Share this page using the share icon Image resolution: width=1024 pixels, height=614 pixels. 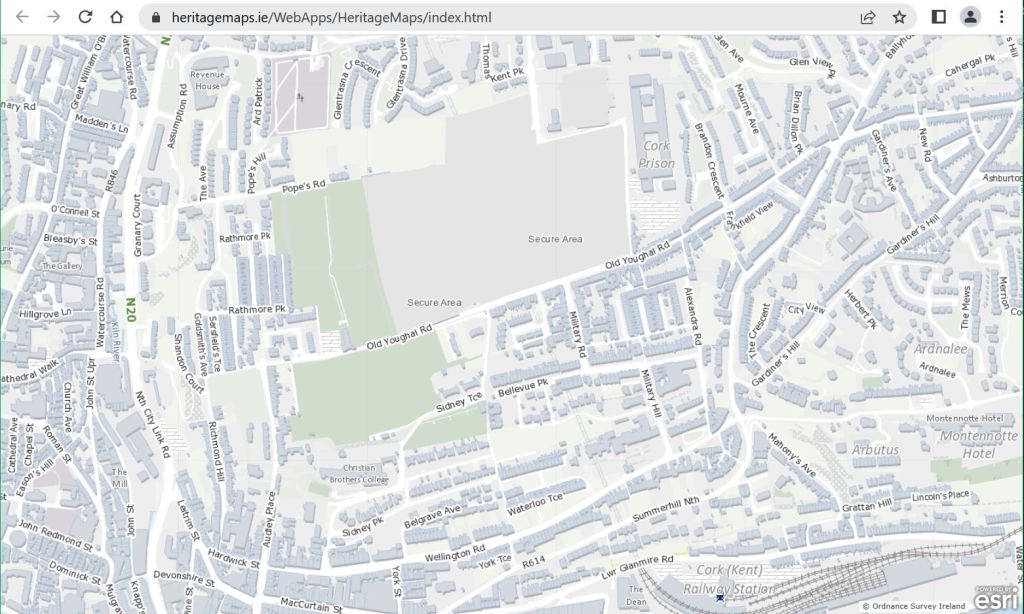tap(867, 17)
